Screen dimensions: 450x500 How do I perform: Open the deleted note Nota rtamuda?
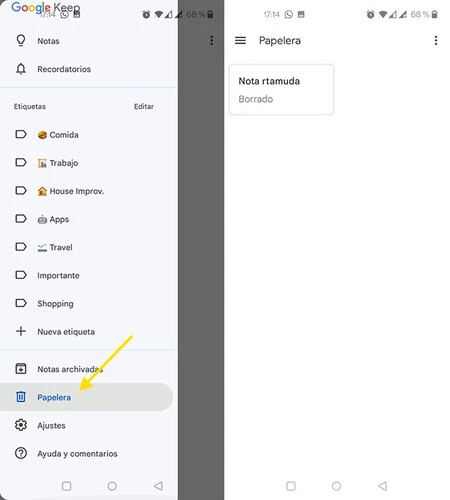point(281,89)
